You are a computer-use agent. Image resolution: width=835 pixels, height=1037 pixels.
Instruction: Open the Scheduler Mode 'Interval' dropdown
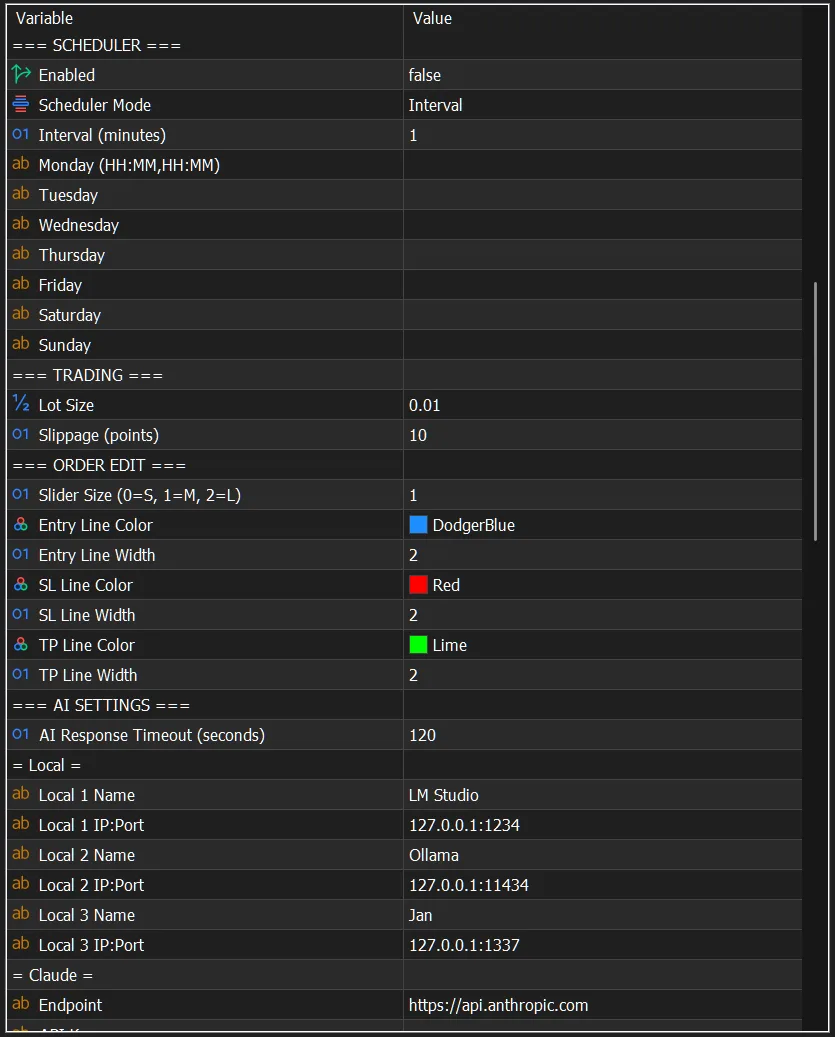tap(602, 104)
